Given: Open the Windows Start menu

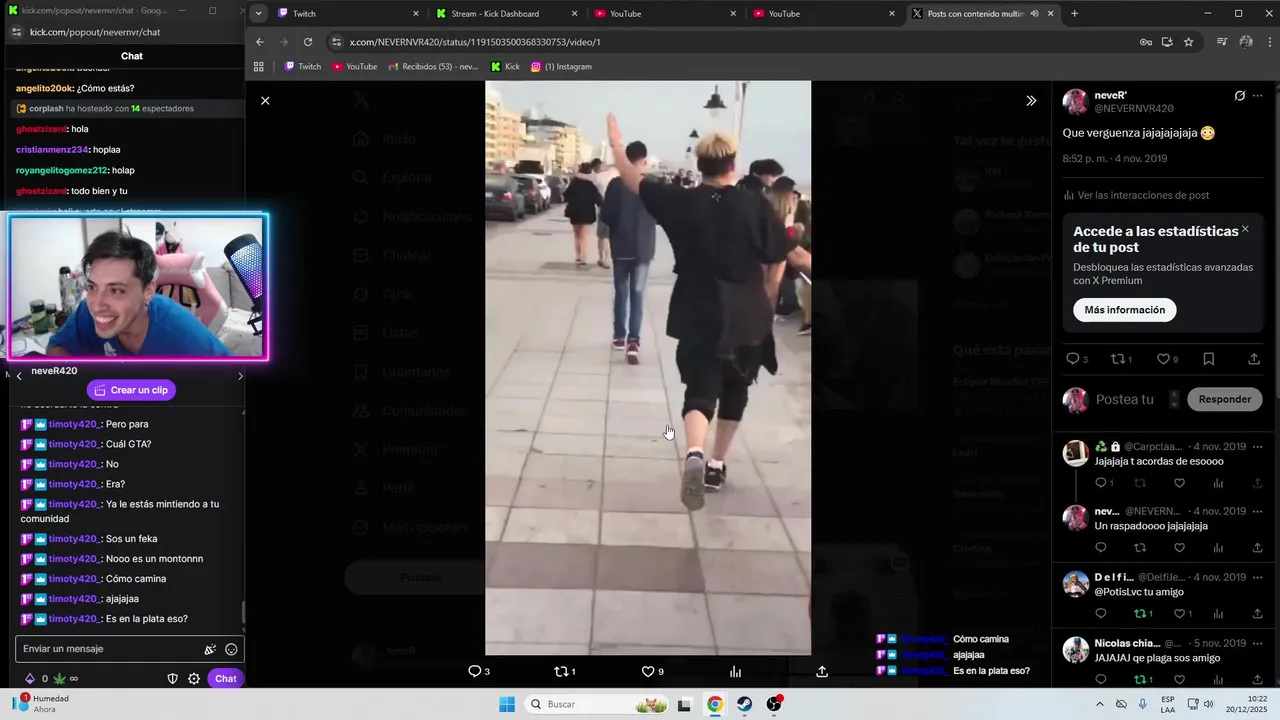Looking at the screenshot, I should (x=507, y=704).
